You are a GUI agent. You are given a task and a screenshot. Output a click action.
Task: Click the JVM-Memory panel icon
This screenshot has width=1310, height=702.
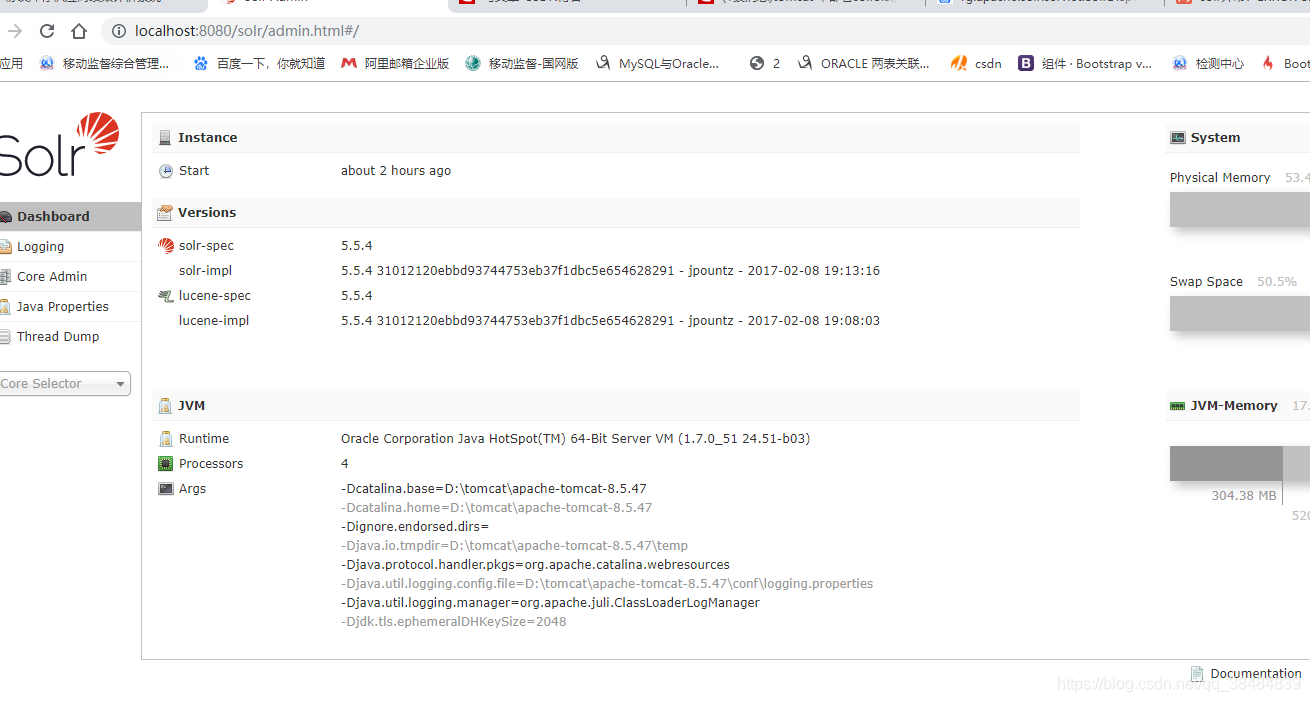pos(1177,405)
